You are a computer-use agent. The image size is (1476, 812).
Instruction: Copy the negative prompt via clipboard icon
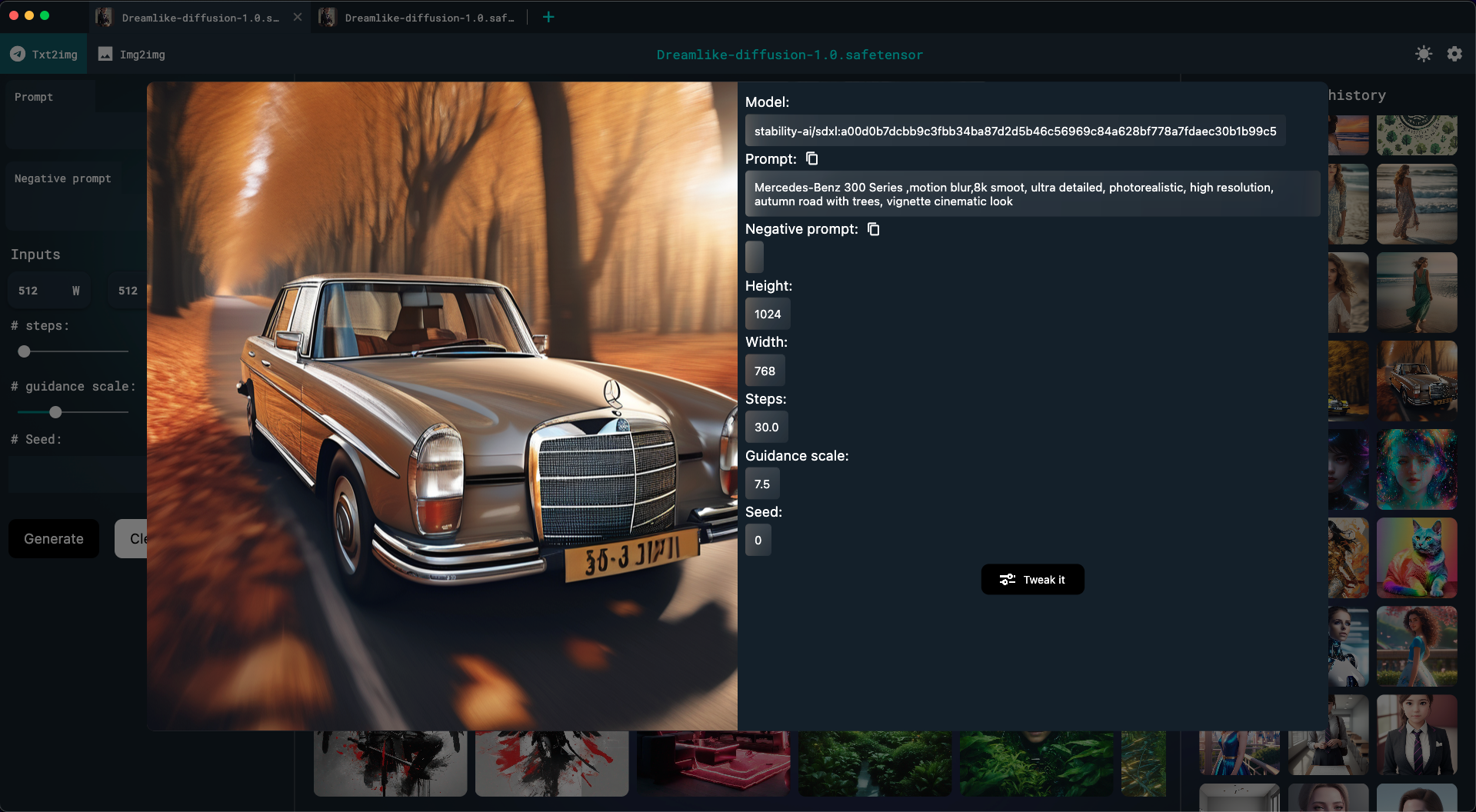point(873,229)
